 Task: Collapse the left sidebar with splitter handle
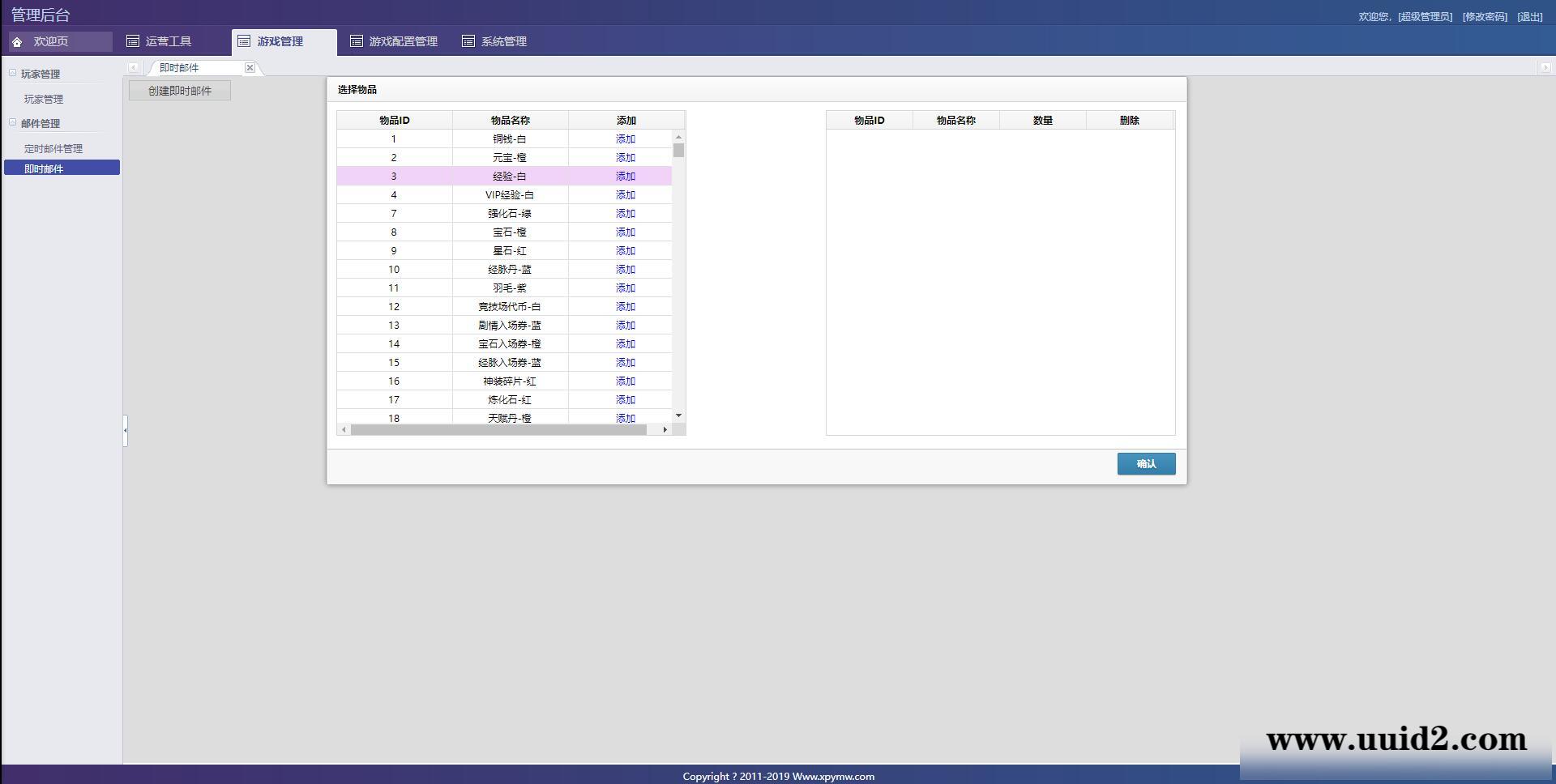[125, 430]
